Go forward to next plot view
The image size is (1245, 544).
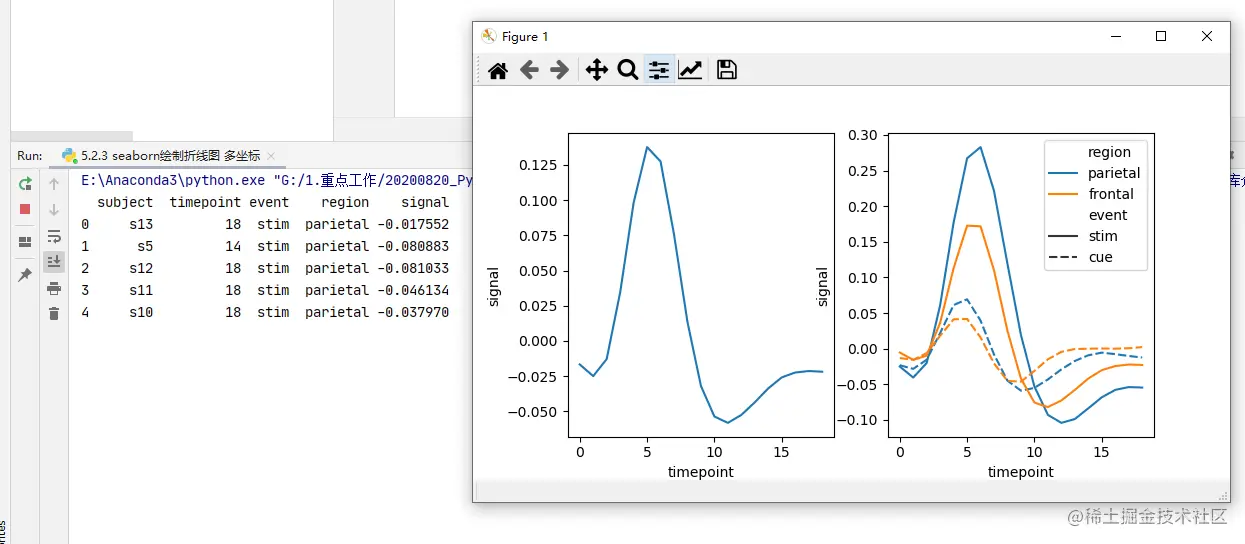(x=560, y=70)
